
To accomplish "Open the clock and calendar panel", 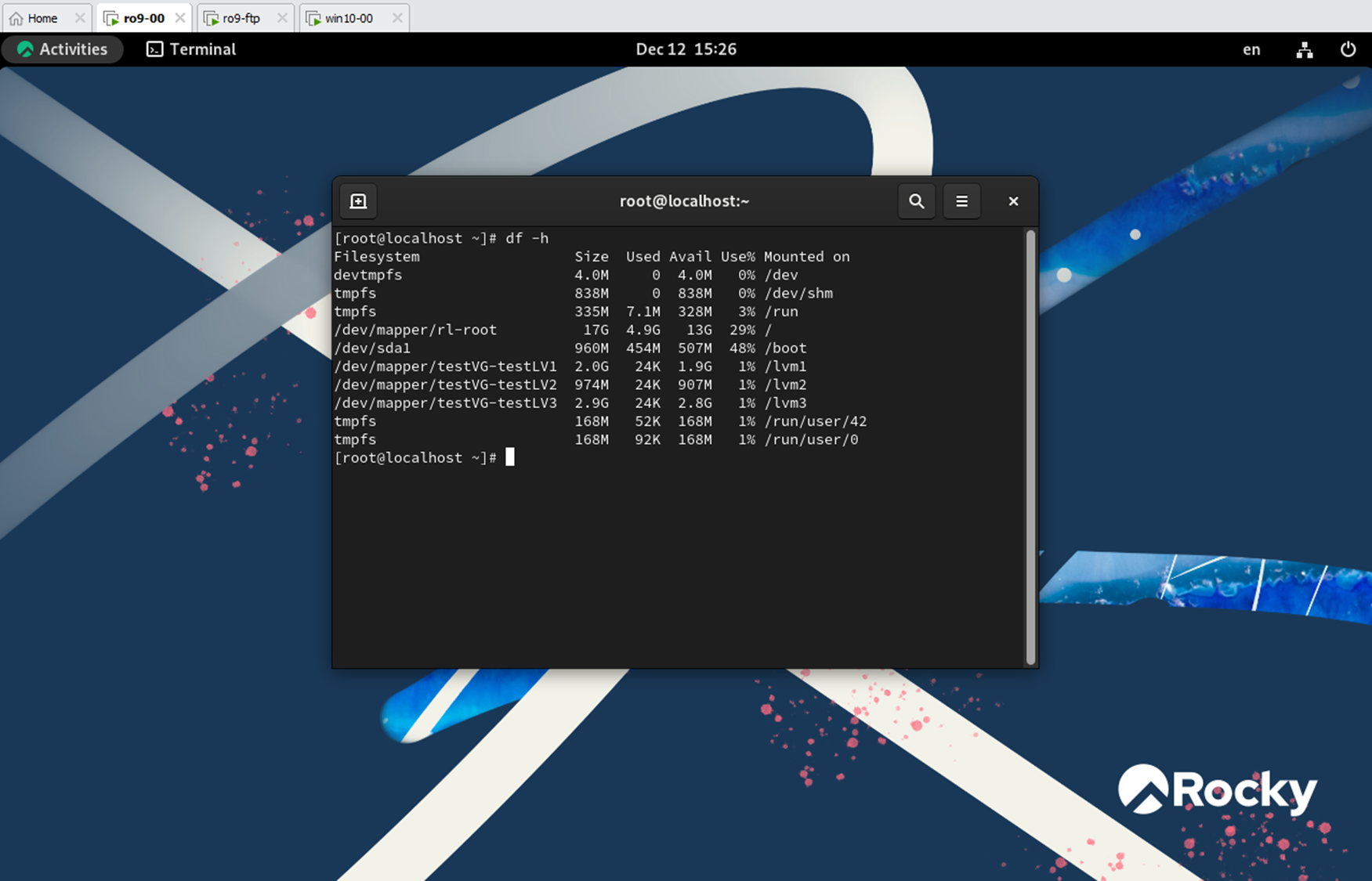I will tap(686, 49).
